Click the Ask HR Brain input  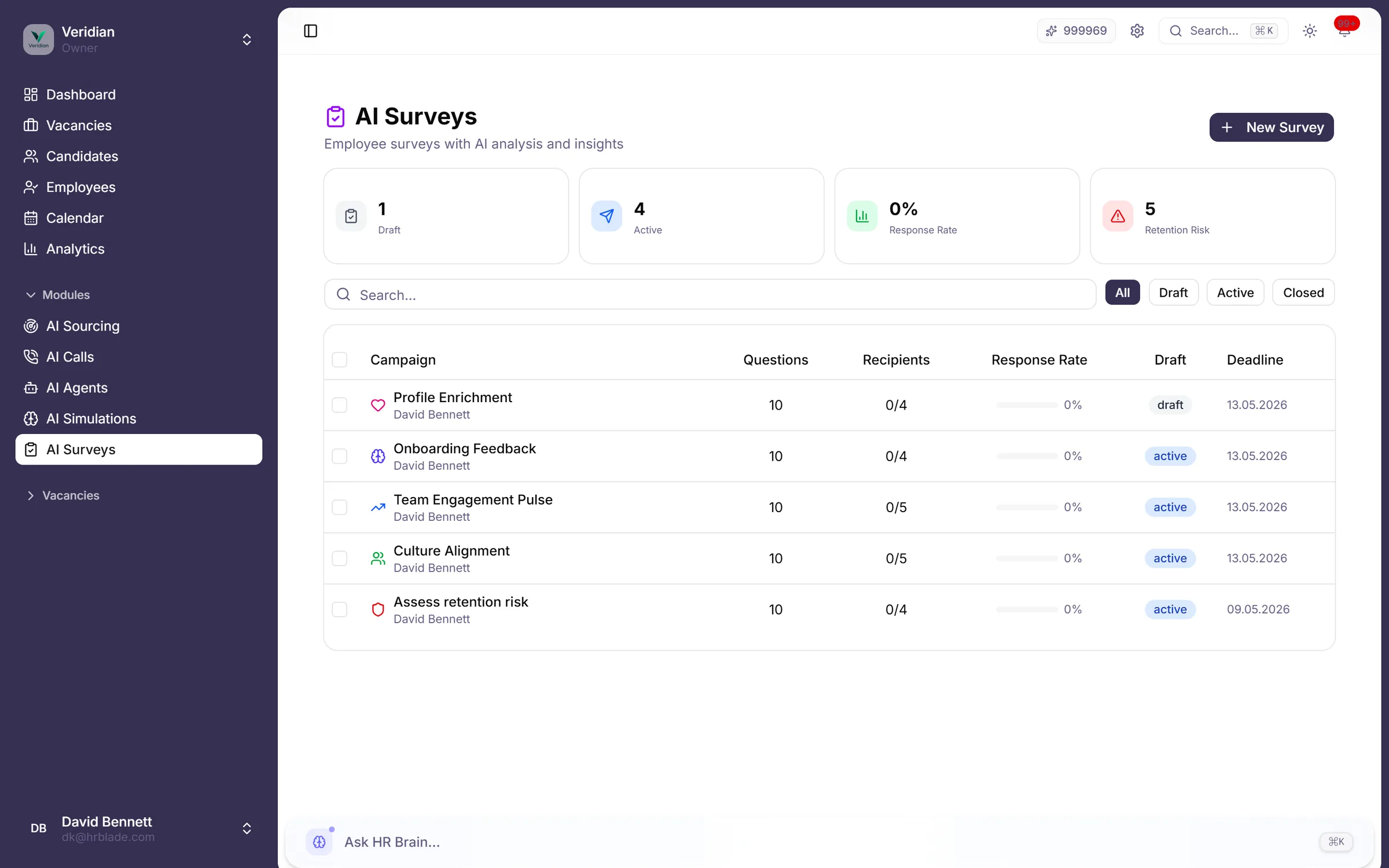click(x=829, y=841)
